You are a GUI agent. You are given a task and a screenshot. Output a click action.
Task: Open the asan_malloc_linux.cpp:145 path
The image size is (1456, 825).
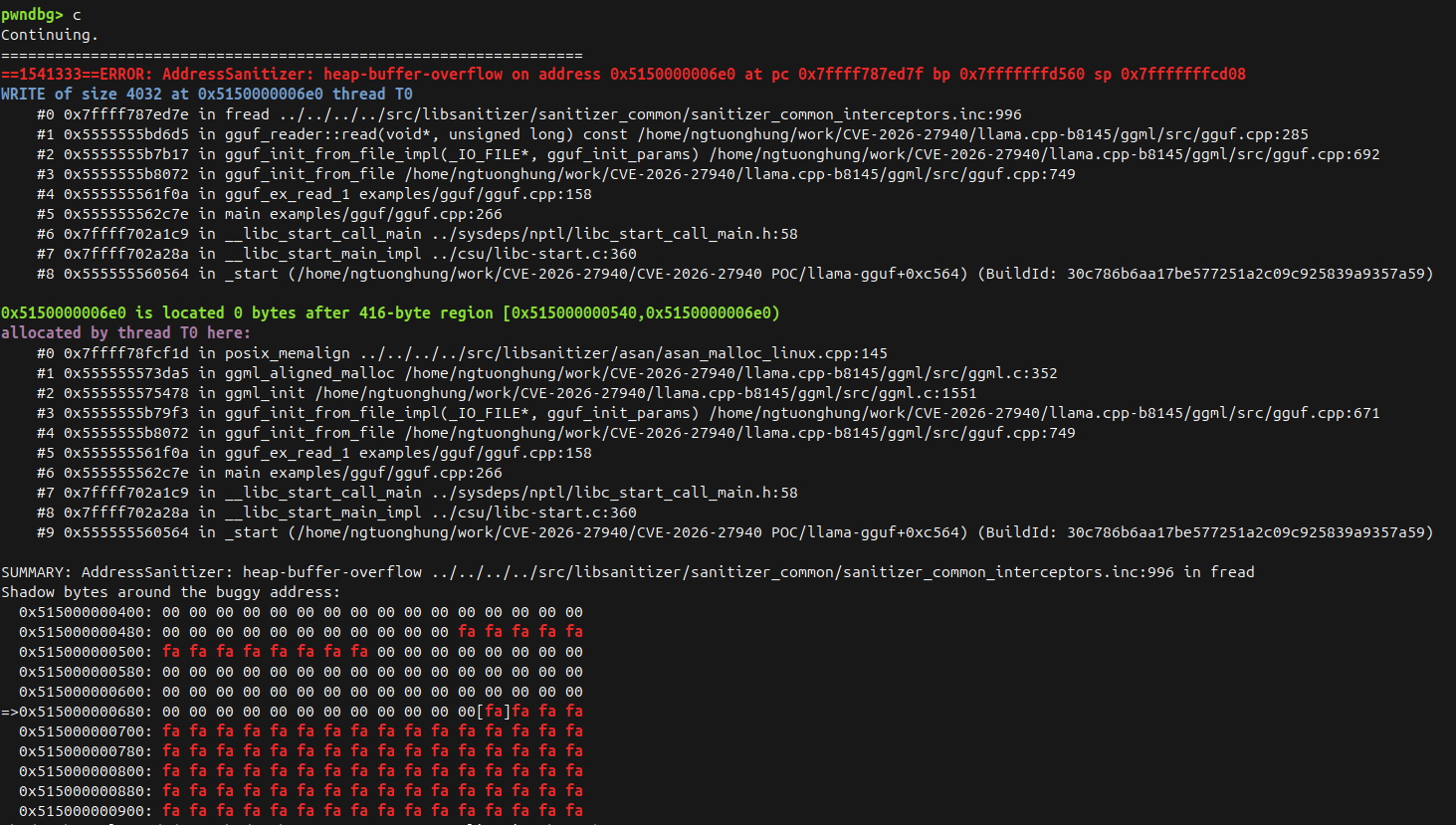(x=623, y=353)
